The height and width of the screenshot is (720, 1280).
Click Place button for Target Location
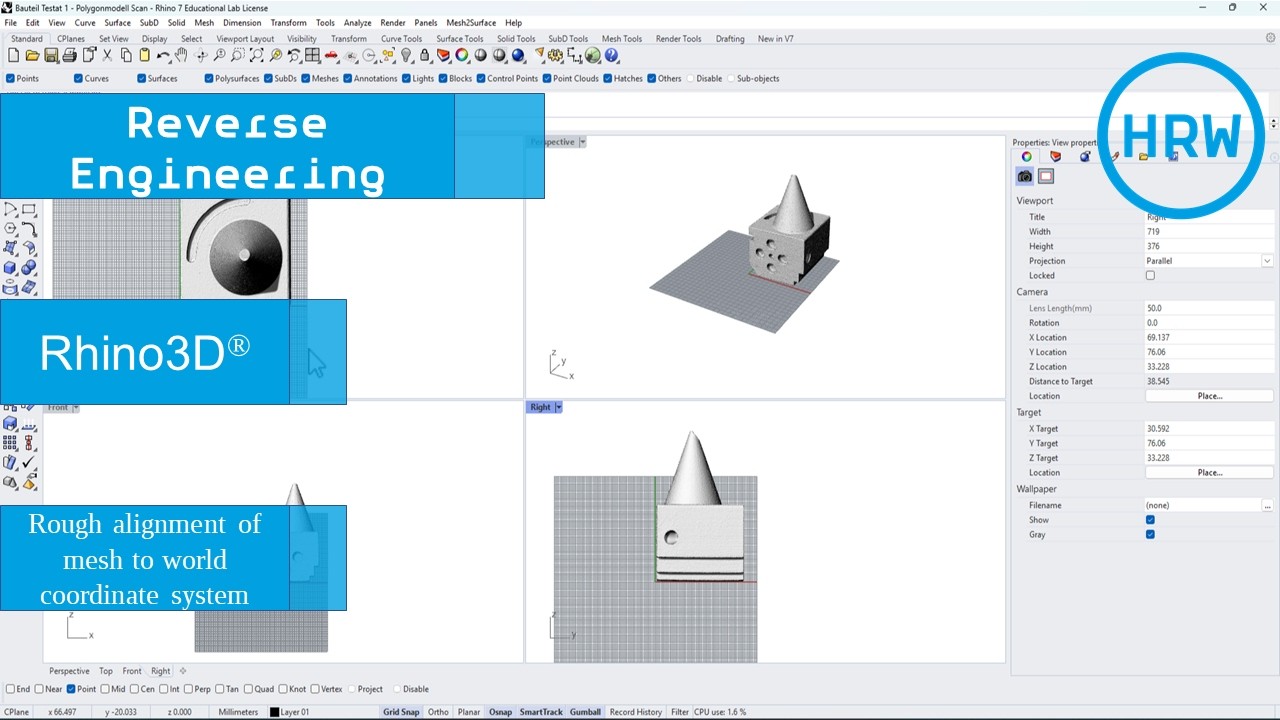[x=1209, y=472]
